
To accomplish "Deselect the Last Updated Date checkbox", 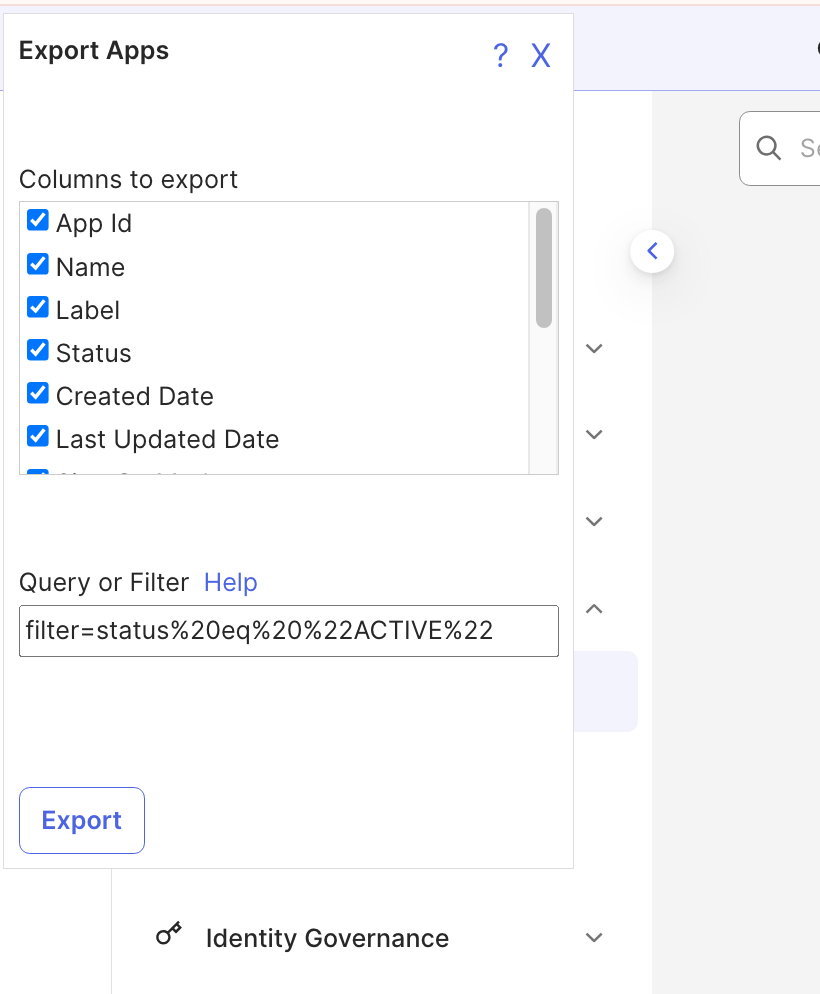I will point(38,437).
